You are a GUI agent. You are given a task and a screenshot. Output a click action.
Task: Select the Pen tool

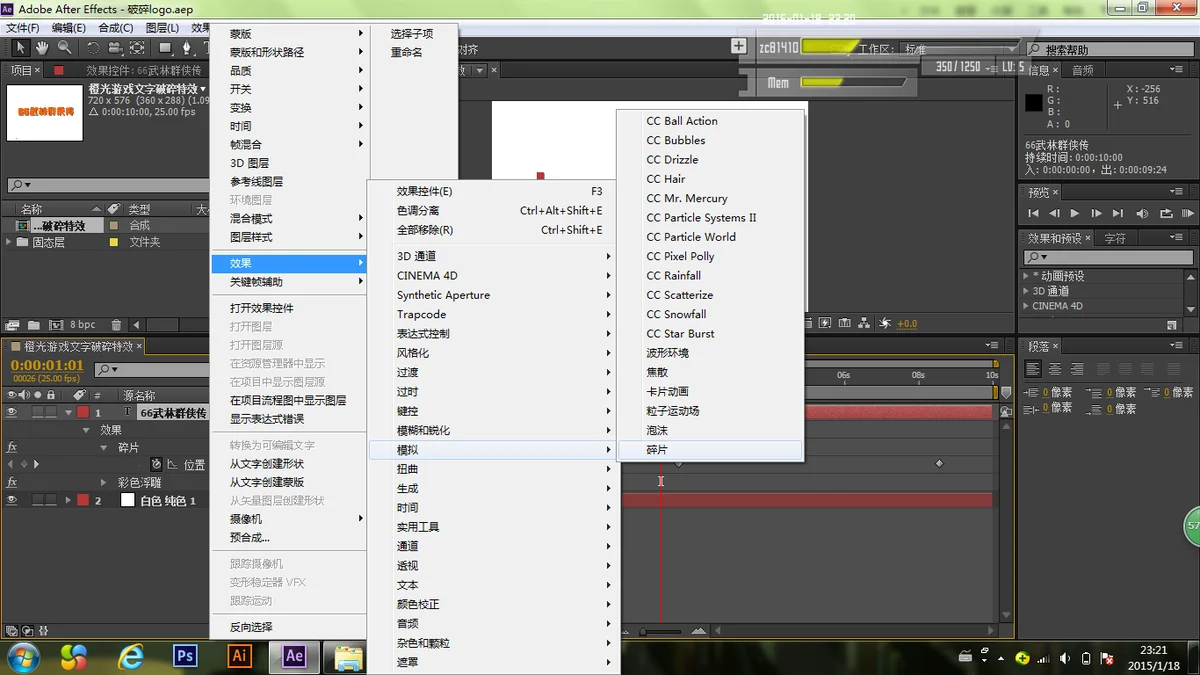[187, 48]
